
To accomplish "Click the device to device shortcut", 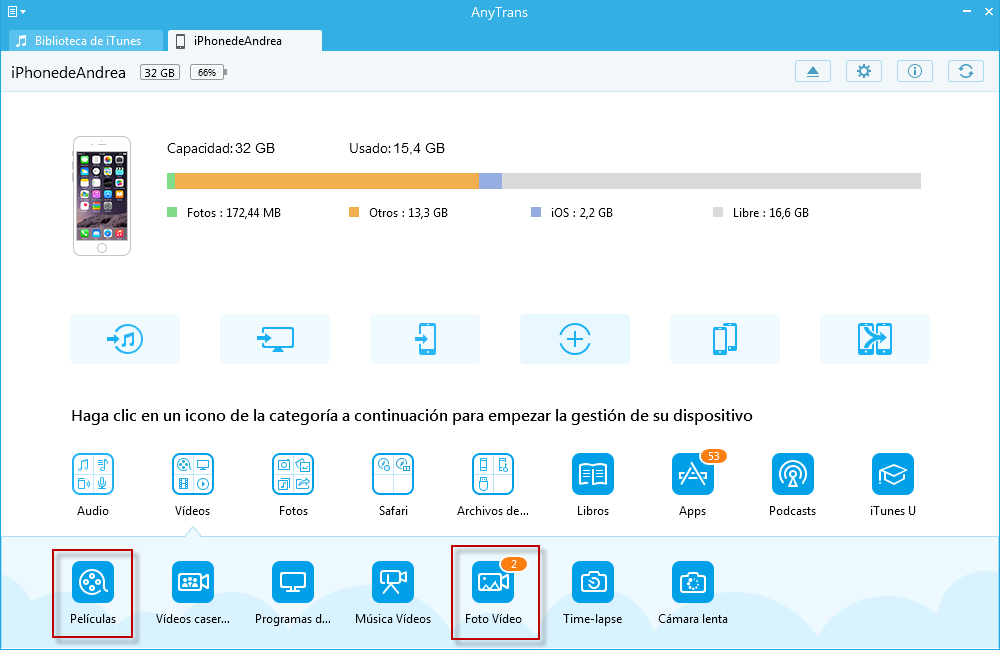I will (724, 339).
